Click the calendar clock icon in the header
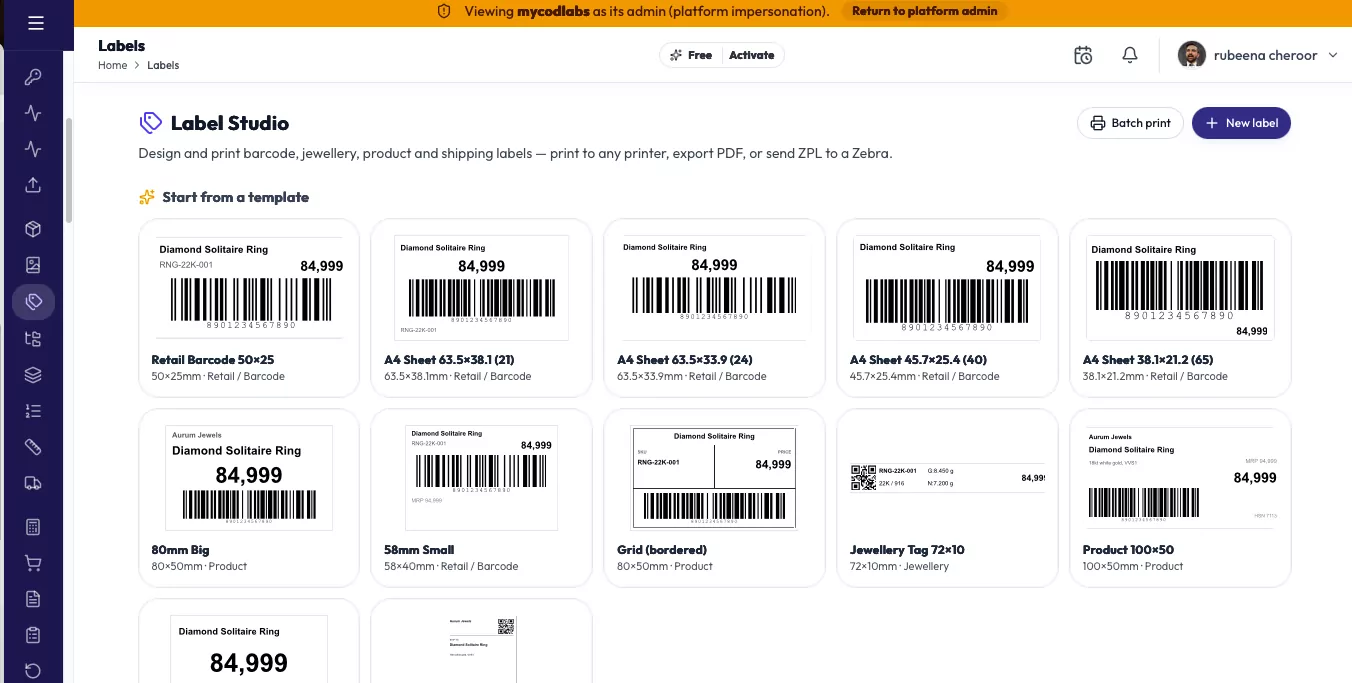This screenshot has width=1352, height=683. click(x=1083, y=55)
